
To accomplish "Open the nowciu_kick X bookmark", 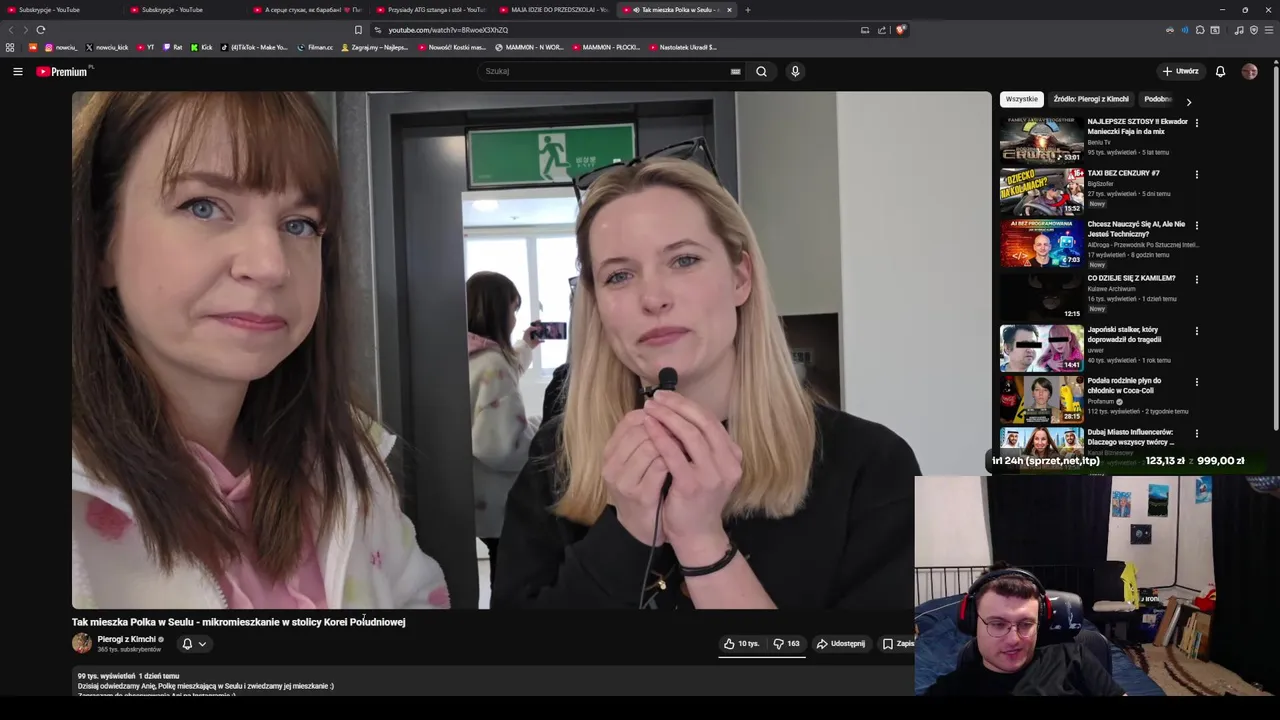I will pos(107,47).
